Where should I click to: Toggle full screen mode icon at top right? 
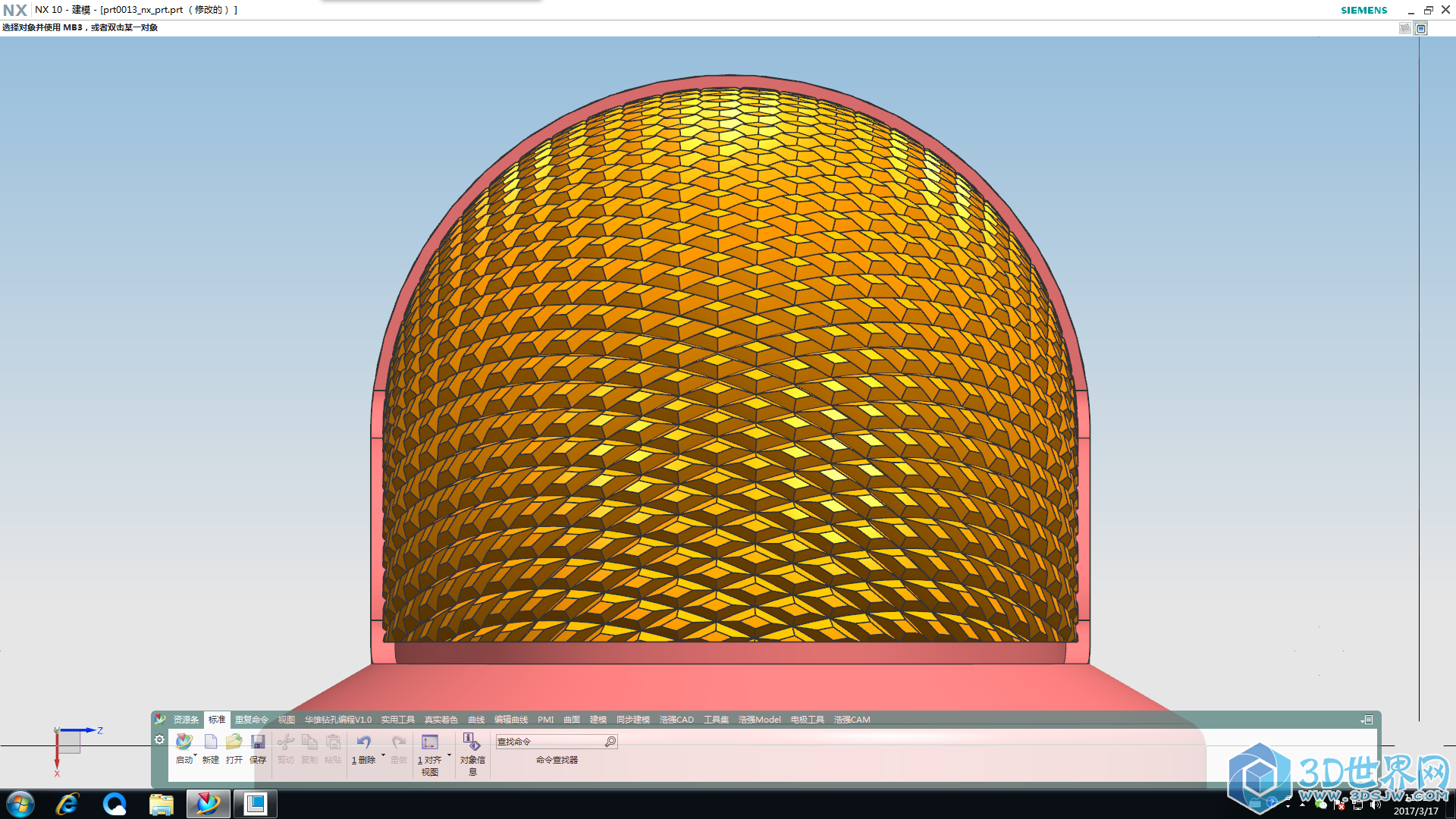(x=1421, y=28)
